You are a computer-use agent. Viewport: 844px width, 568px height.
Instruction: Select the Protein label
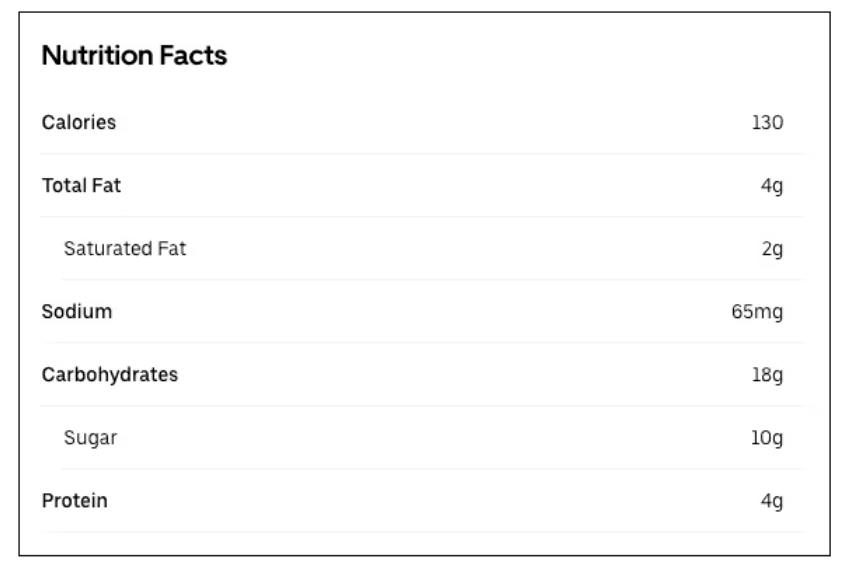75,500
